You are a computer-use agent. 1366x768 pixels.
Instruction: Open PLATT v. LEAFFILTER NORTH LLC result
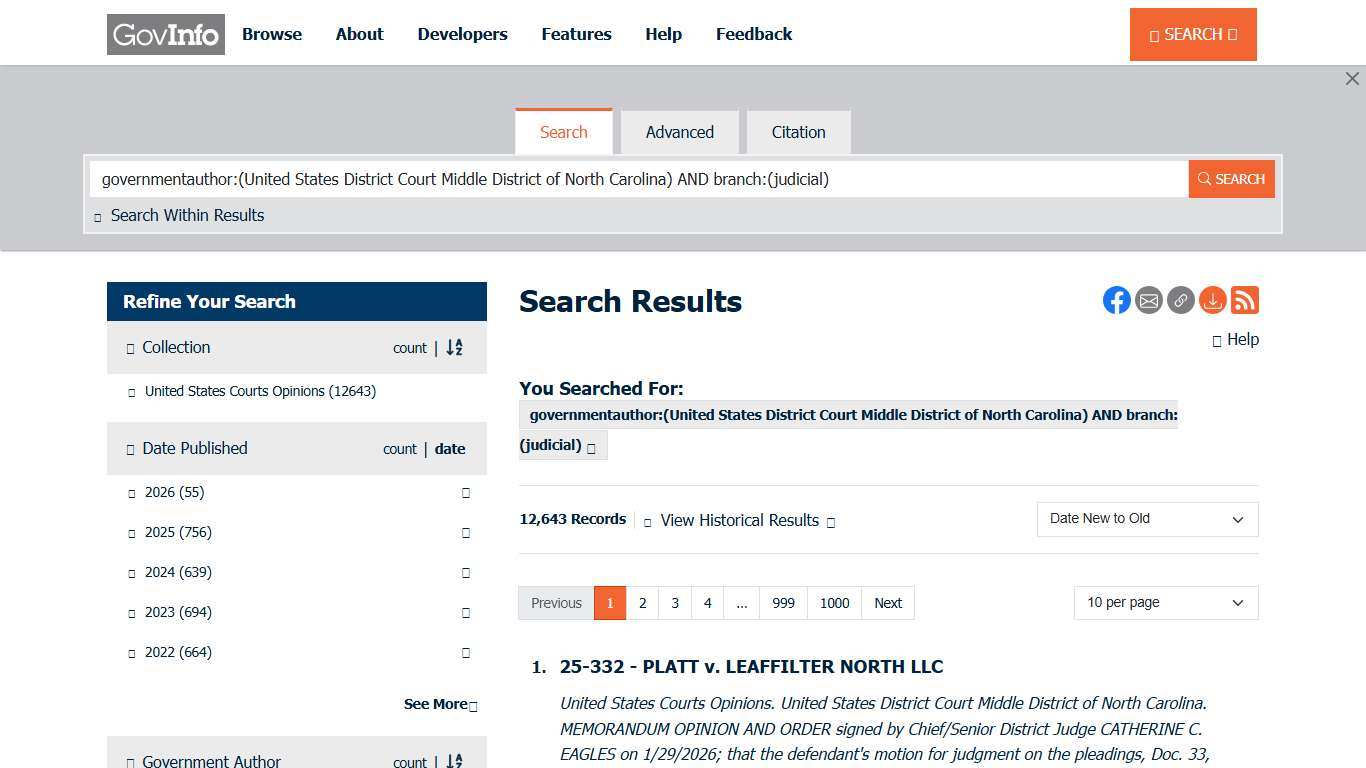(x=751, y=666)
